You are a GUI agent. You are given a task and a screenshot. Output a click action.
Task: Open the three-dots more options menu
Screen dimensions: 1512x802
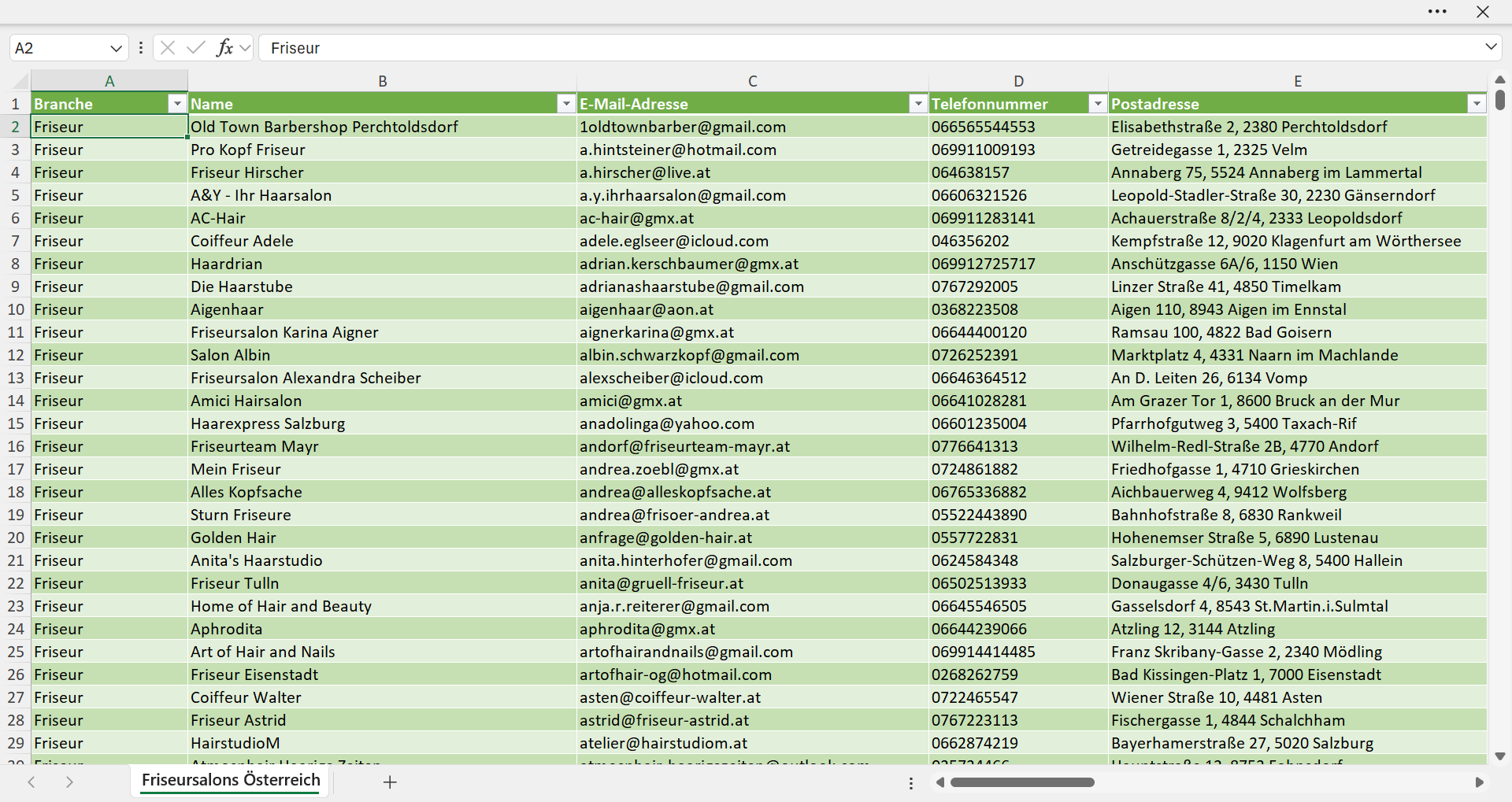click(1437, 12)
